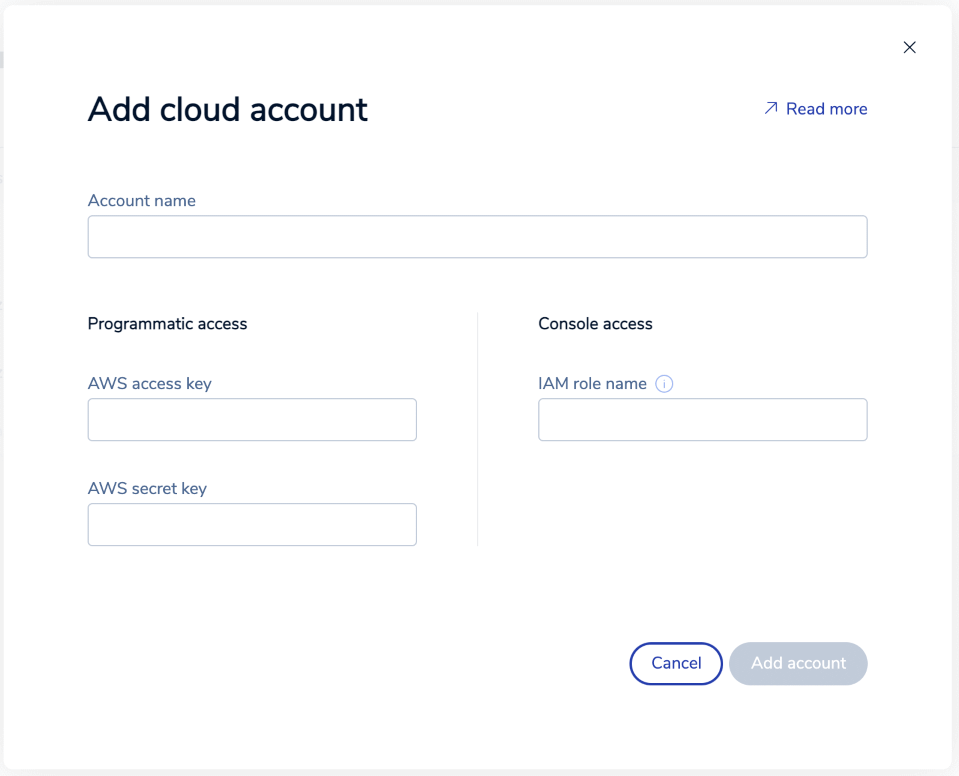This screenshot has height=776, width=959.
Task: Click into the AWS access key field
Action: 252,420
